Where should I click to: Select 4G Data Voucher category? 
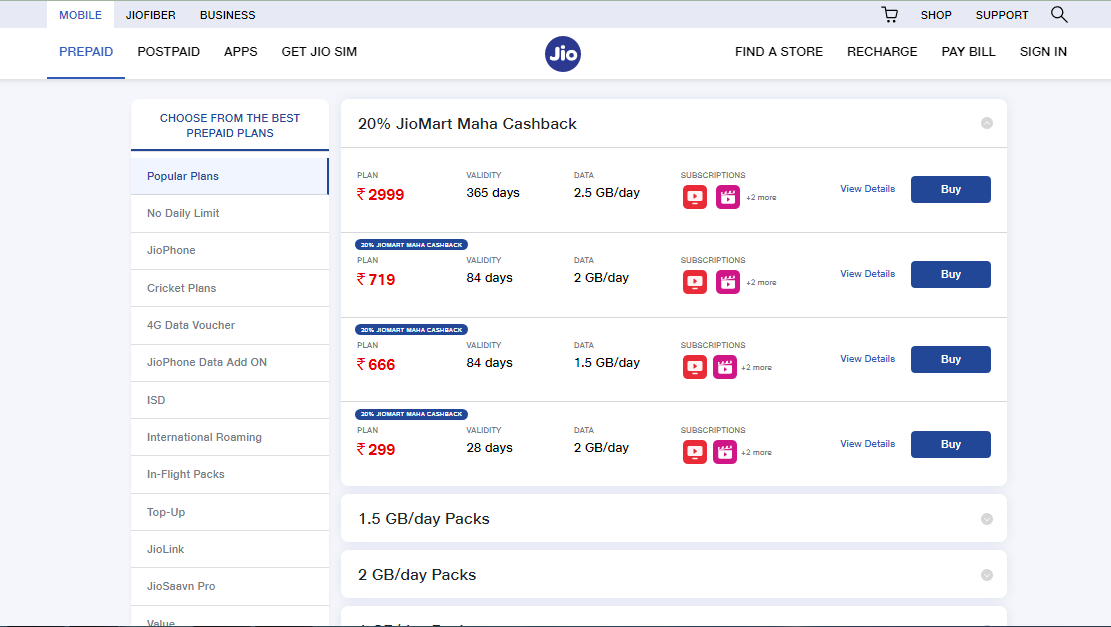click(x=230, y=325)
